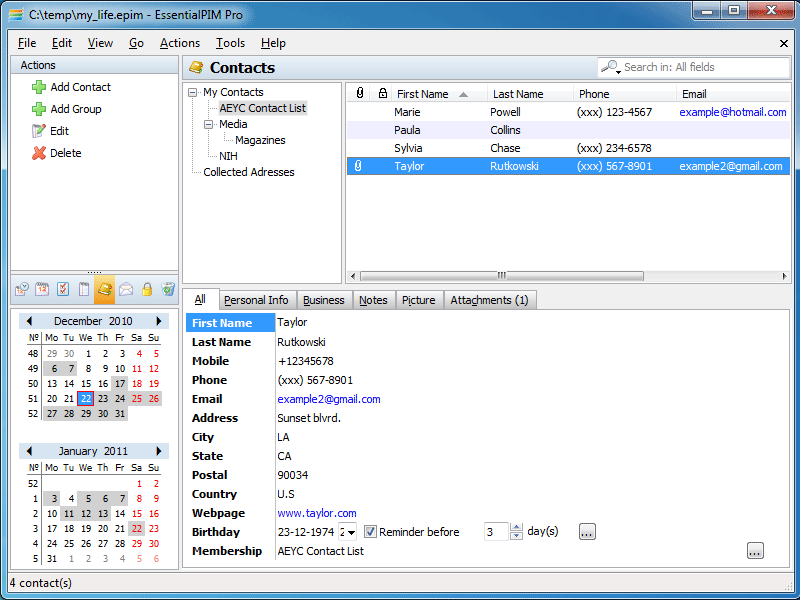This screenshot has width=800, height=600.
Task: Open the Today module icon
Action: (x=22, y=290)
